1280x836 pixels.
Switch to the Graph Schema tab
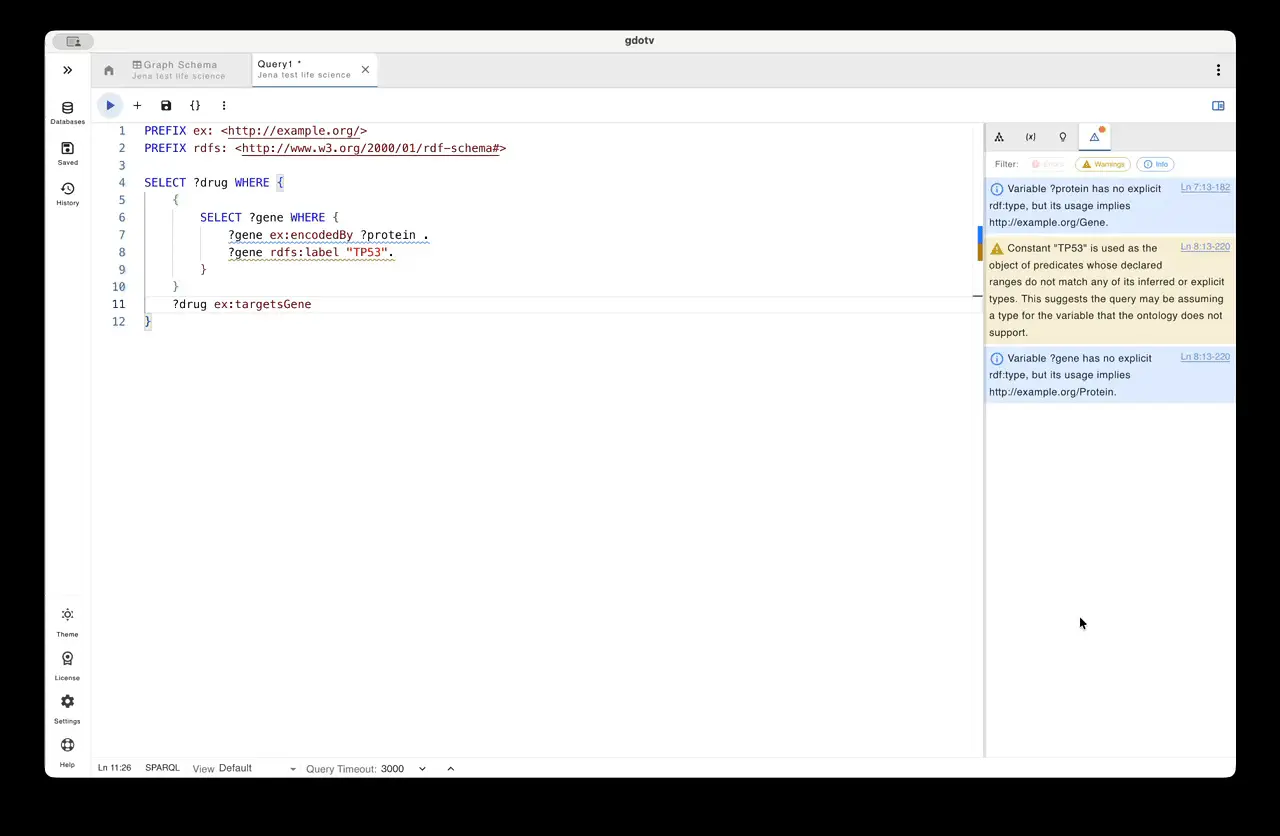coord(180,69)
